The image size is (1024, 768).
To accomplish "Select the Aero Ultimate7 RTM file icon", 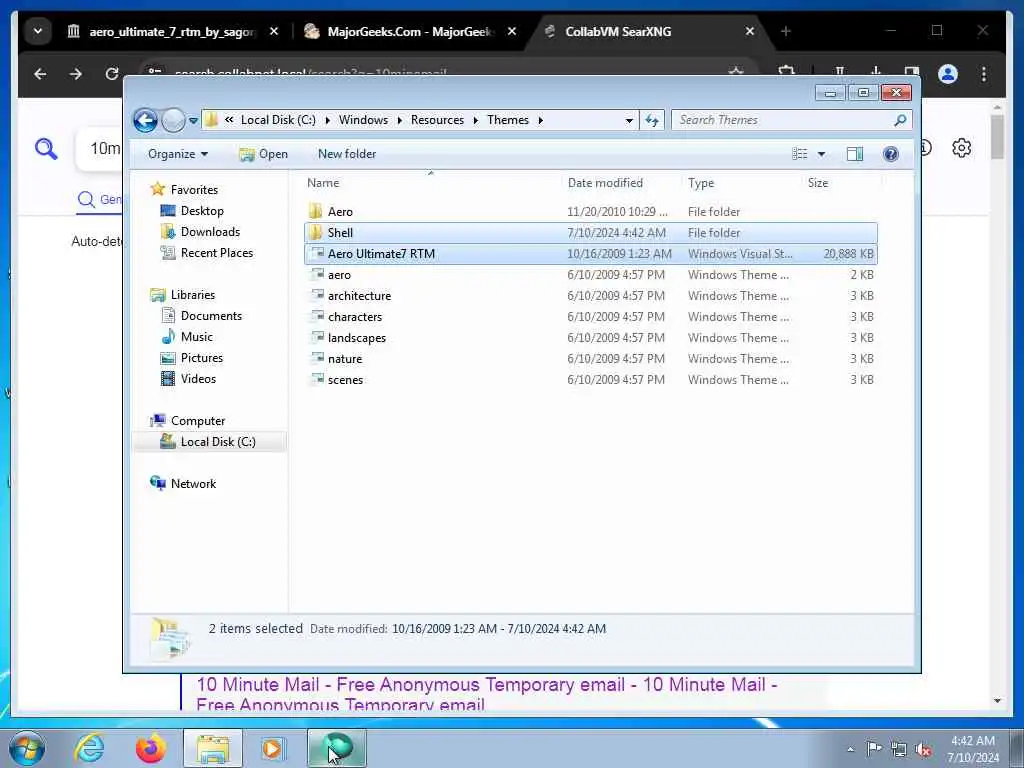I will click(x=317, y=253).
